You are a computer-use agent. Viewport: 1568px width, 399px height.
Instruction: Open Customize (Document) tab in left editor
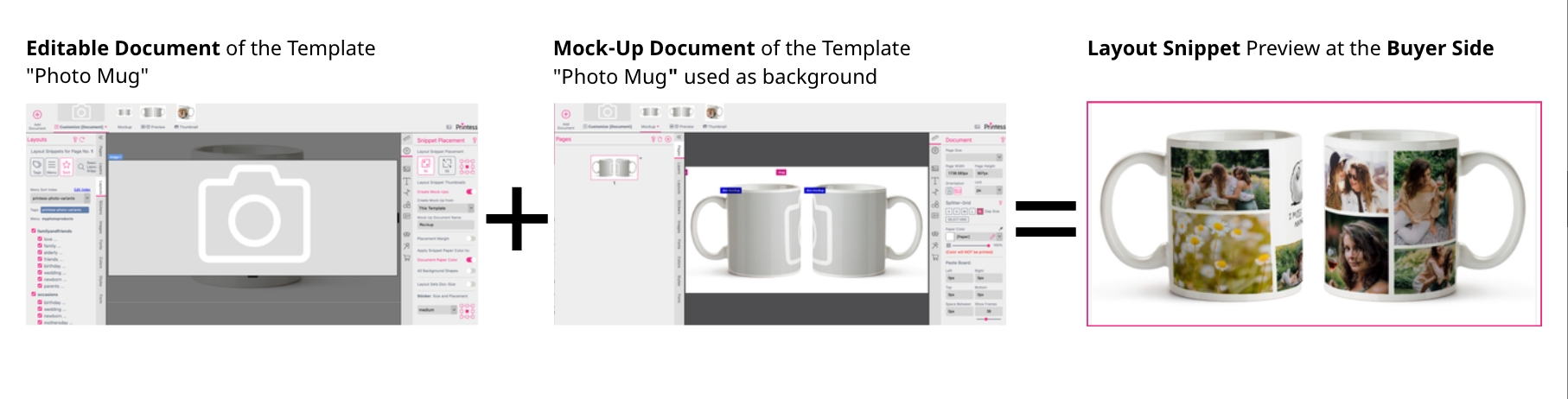pos(82,127)
